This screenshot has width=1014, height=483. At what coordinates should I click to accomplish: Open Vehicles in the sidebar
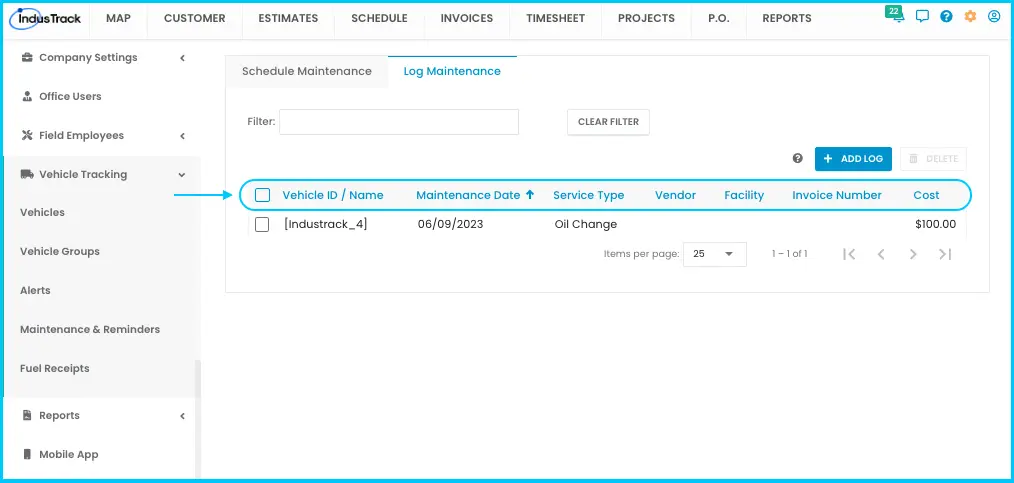(42, 212)
